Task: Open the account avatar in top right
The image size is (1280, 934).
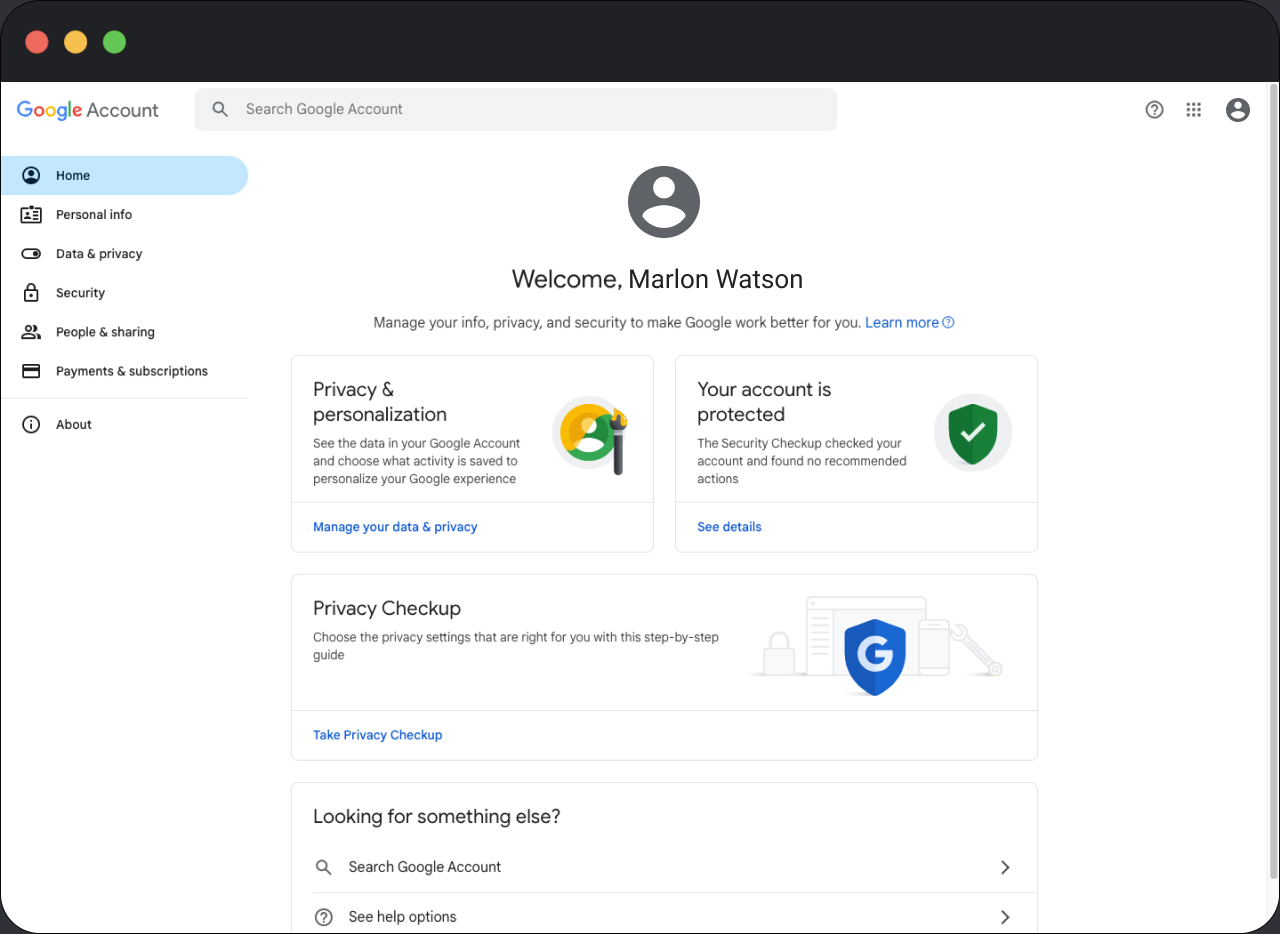Action: pos(1237,110)
